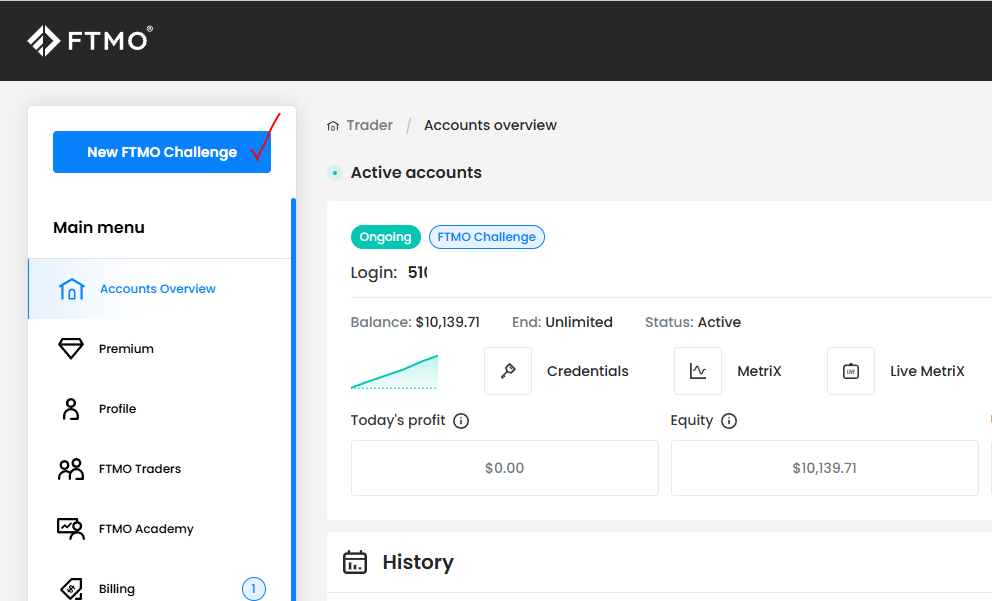Click the Live MetriX icon button
992x601 pixels.
point(851,371)
